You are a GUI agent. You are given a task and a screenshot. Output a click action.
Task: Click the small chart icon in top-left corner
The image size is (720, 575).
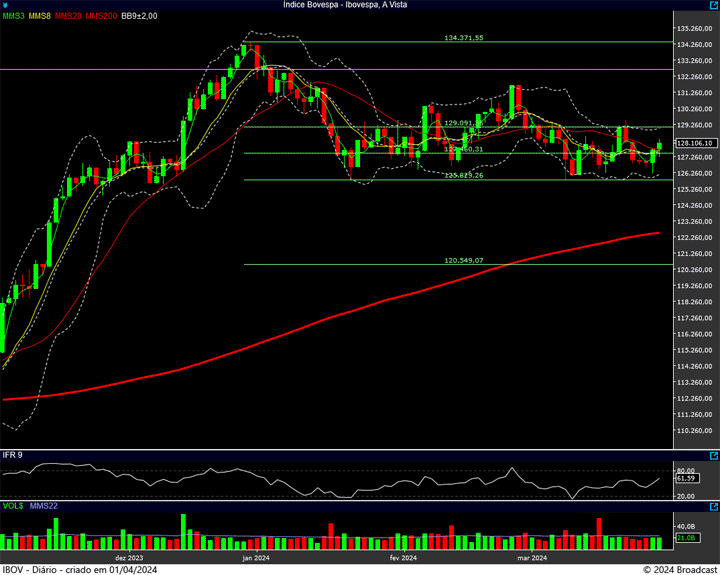5,5
